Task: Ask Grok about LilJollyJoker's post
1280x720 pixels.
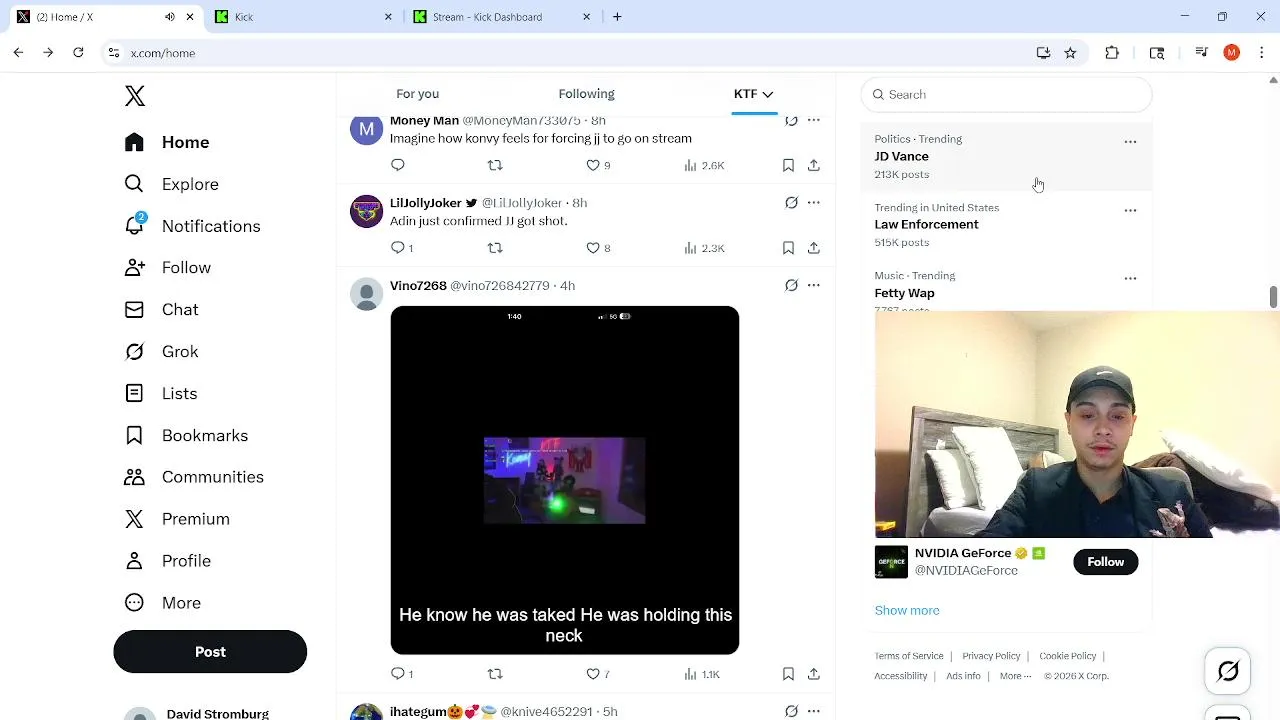Action: (x=791, y=203)
